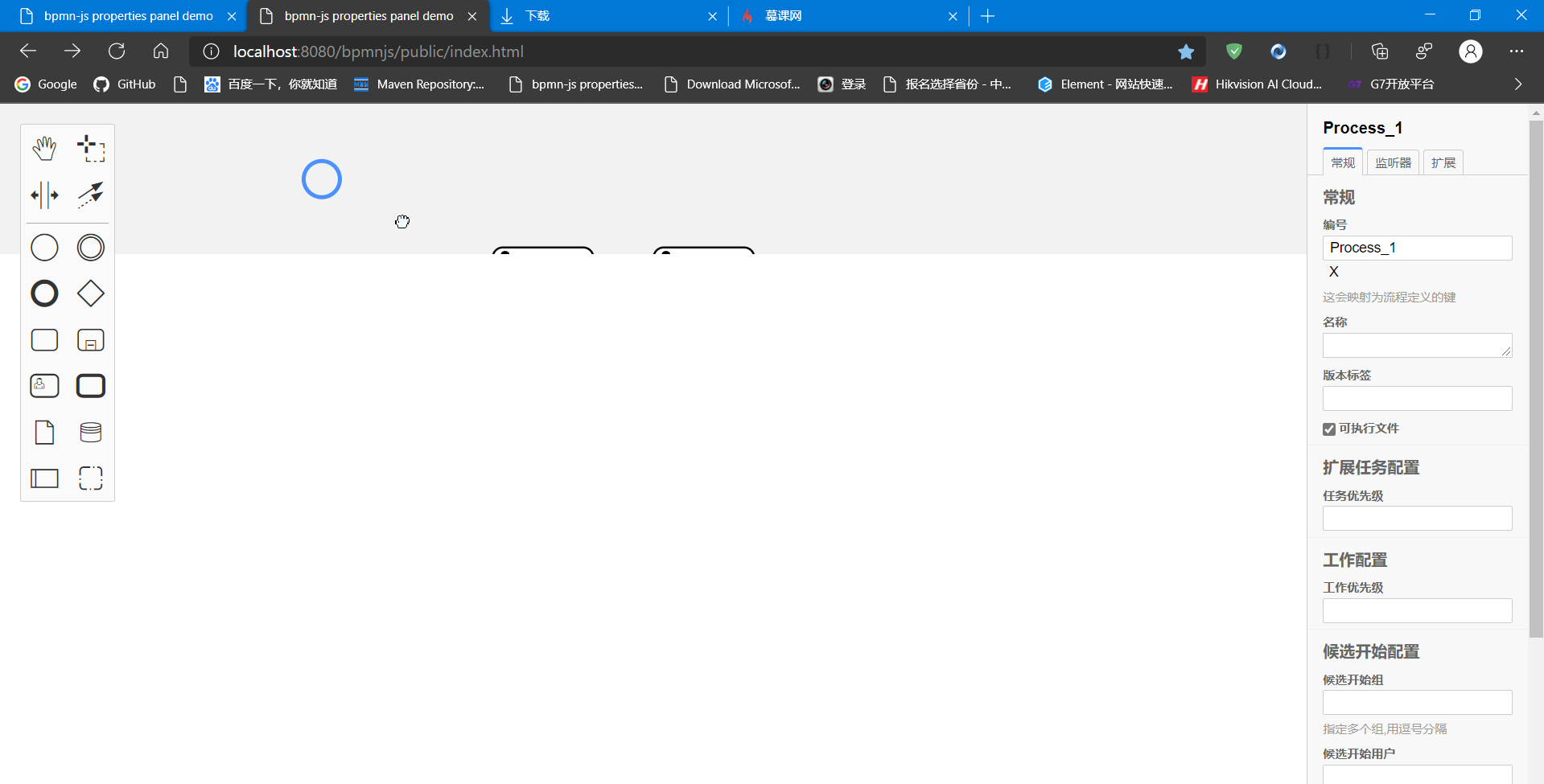
Task: Open the user profile icon
Action: point(1471,51)
